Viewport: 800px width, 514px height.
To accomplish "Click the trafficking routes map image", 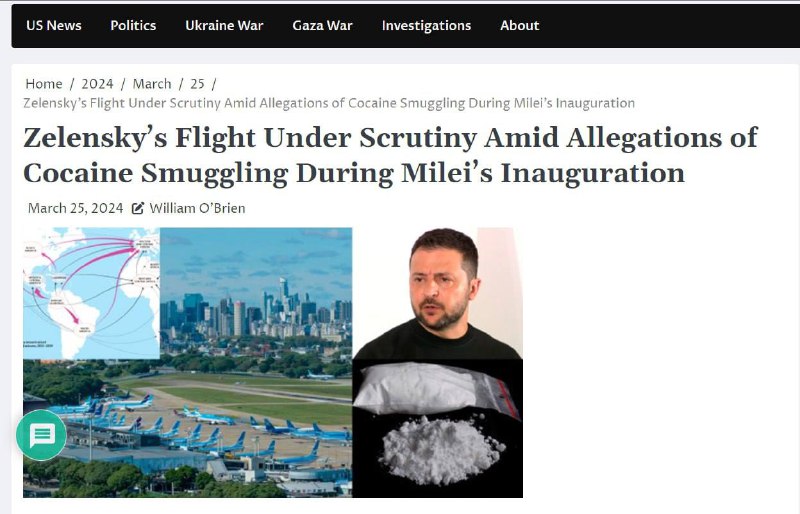I will [91, 293].
